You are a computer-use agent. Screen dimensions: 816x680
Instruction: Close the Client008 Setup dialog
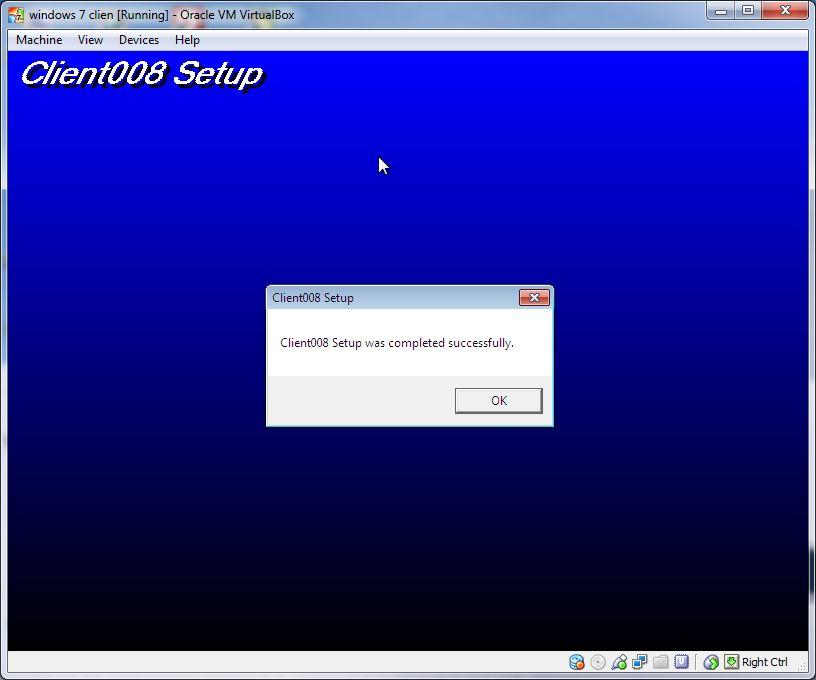coord(534,298)
